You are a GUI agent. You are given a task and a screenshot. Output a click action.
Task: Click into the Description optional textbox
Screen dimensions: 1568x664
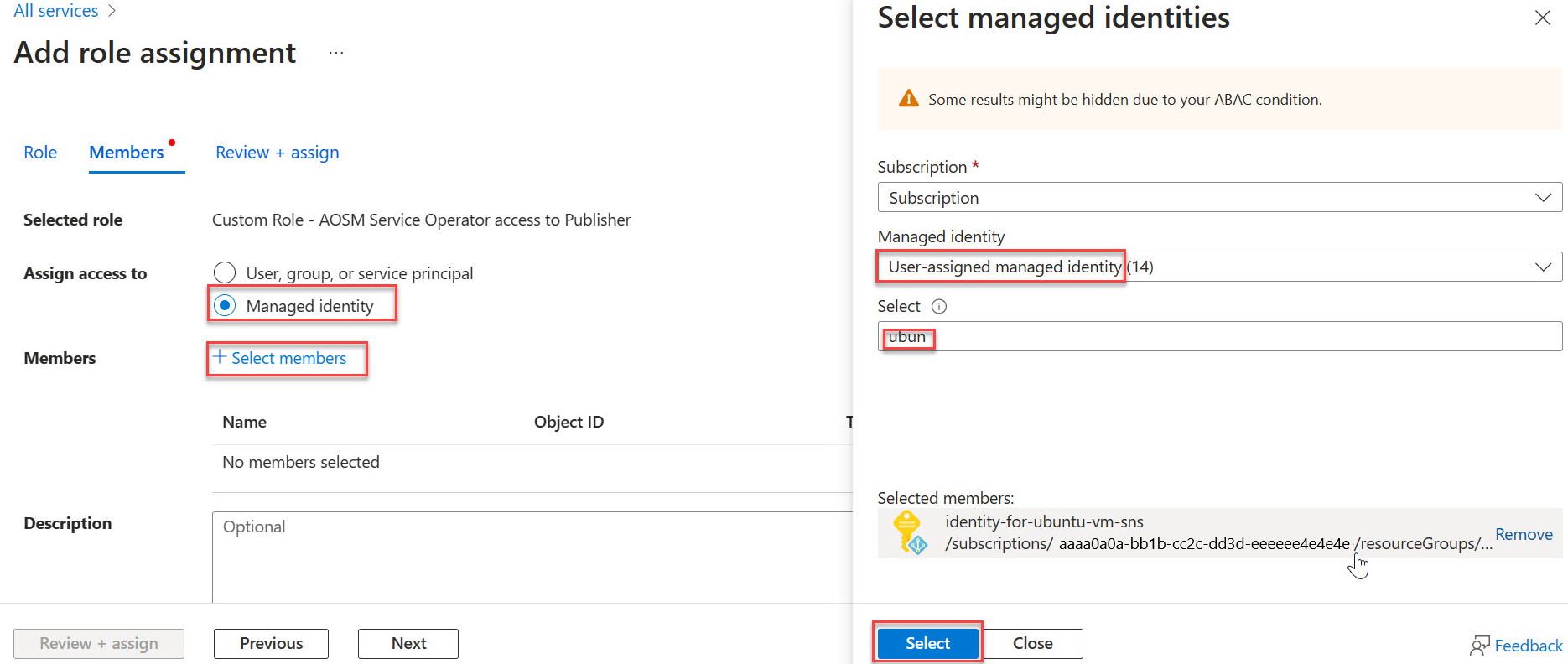(532, 557)
